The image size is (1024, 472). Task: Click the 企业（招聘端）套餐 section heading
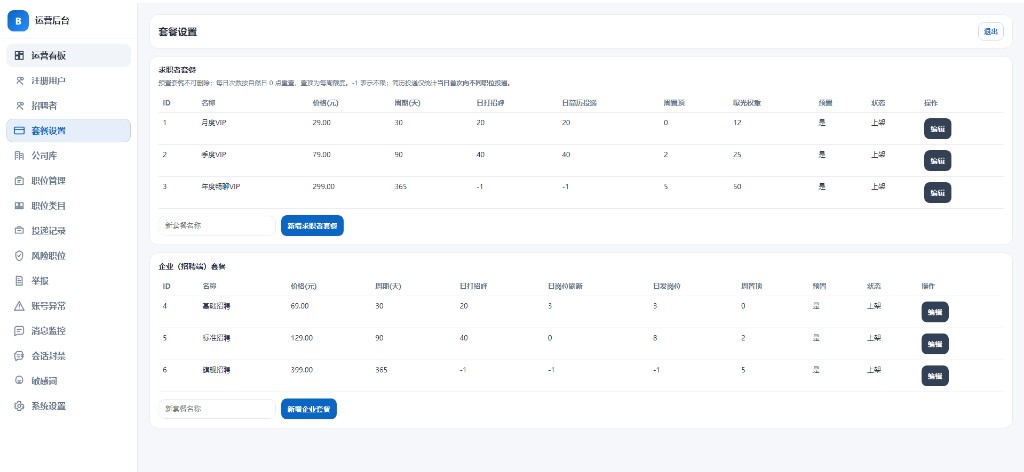pos(193,267)
